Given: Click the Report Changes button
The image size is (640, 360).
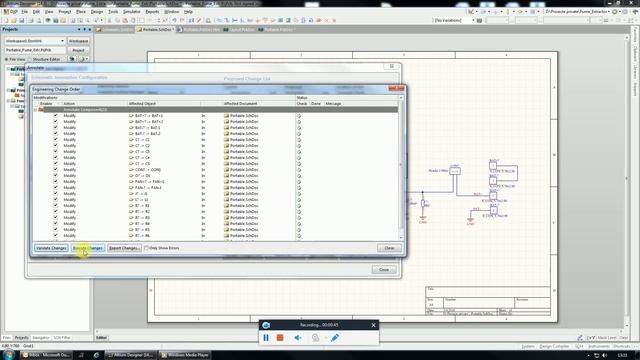Looking at the screenshot, I should coord(124,248).
